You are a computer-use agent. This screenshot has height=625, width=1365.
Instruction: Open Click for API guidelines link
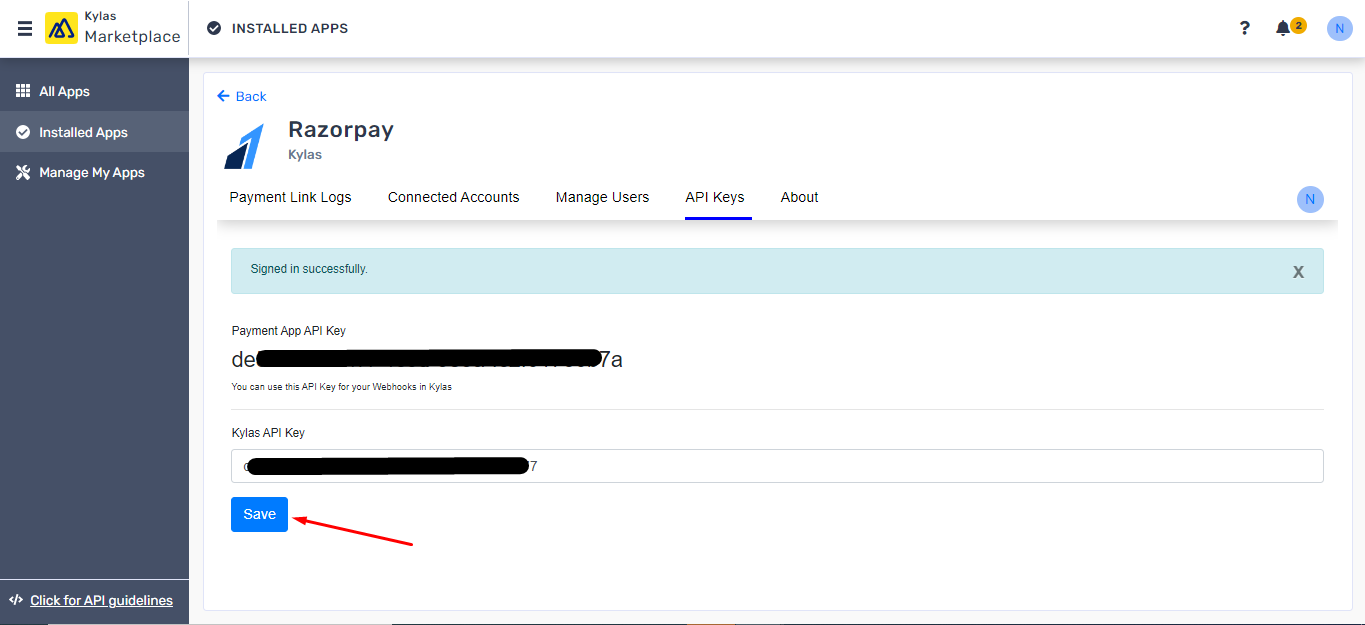(x=101, y=600)
